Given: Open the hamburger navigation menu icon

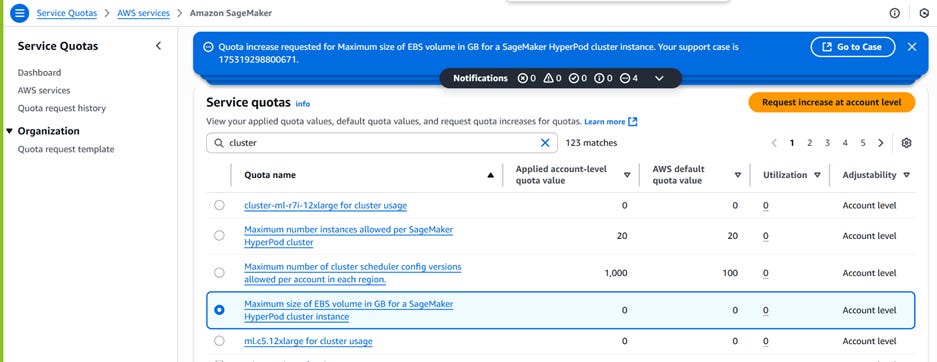Looking at the screenshot, I should tap(20, 13).
